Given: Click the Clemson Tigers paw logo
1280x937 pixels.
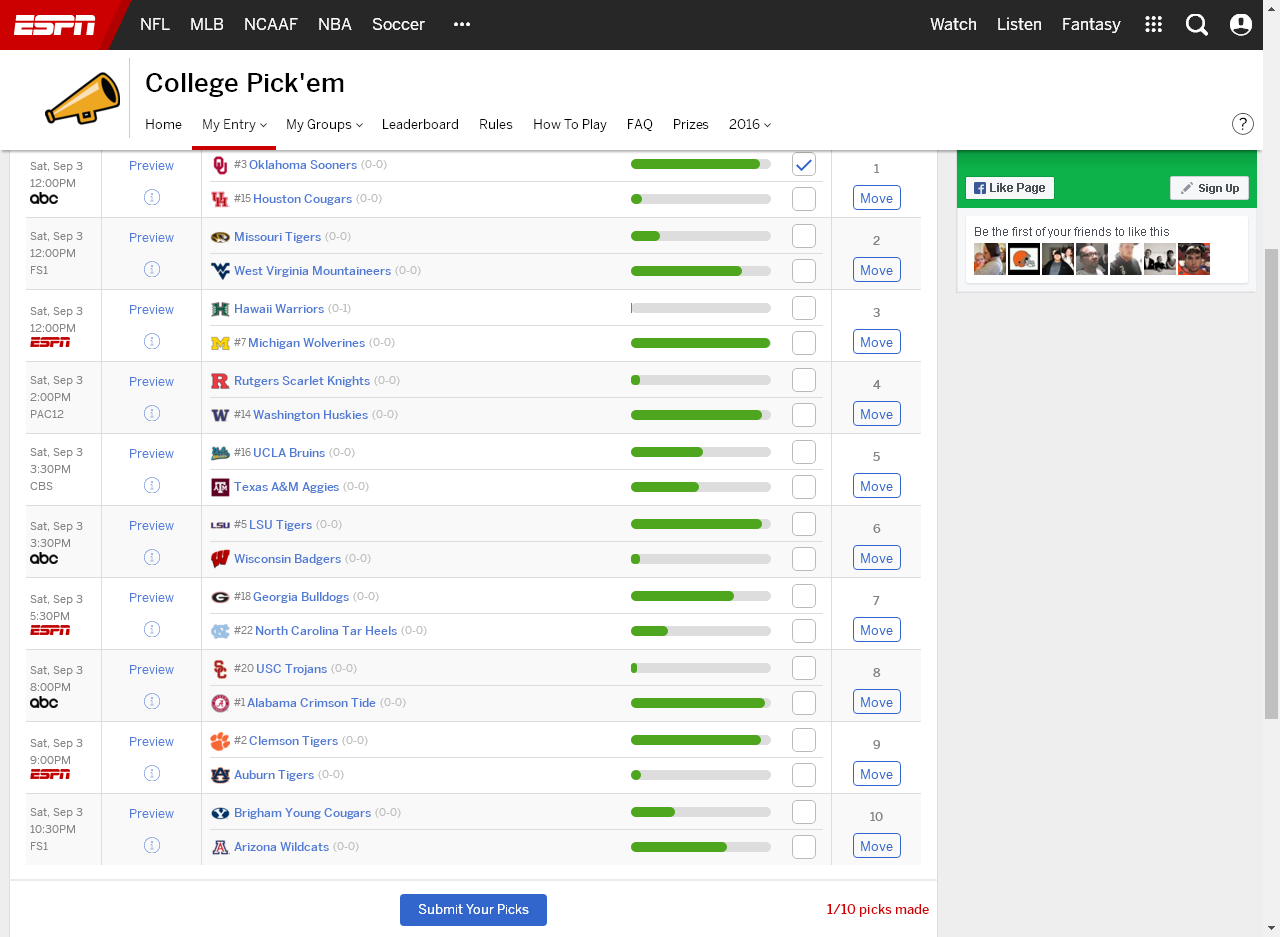Looking at the screenshot, I should pos(220,741).
